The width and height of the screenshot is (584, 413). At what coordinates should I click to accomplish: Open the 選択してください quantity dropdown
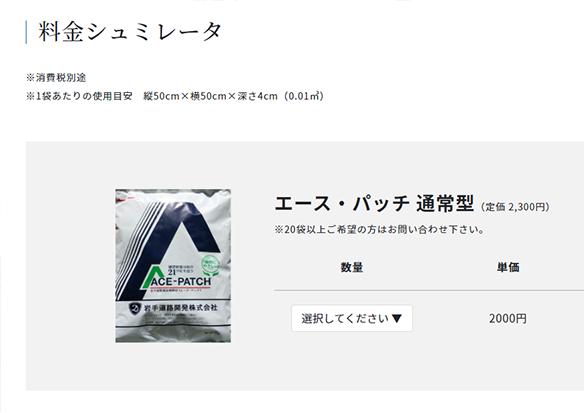pos(352,318)
